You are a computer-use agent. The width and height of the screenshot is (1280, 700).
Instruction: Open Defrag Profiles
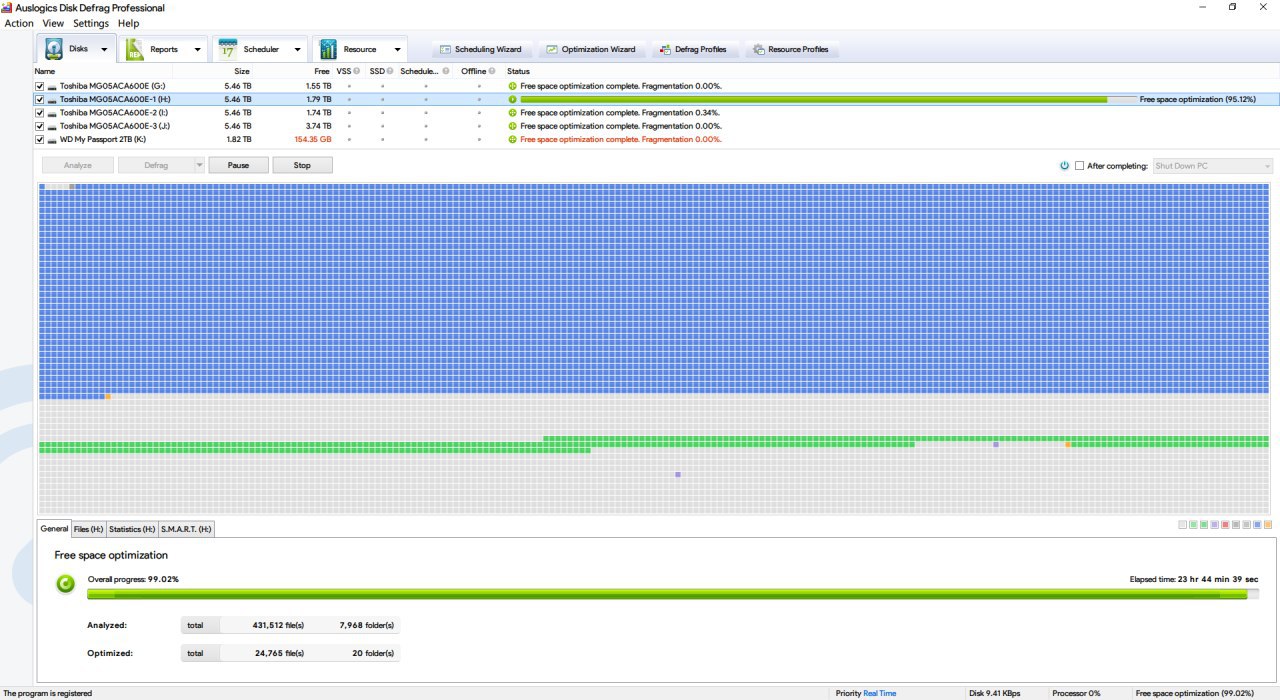693,49
